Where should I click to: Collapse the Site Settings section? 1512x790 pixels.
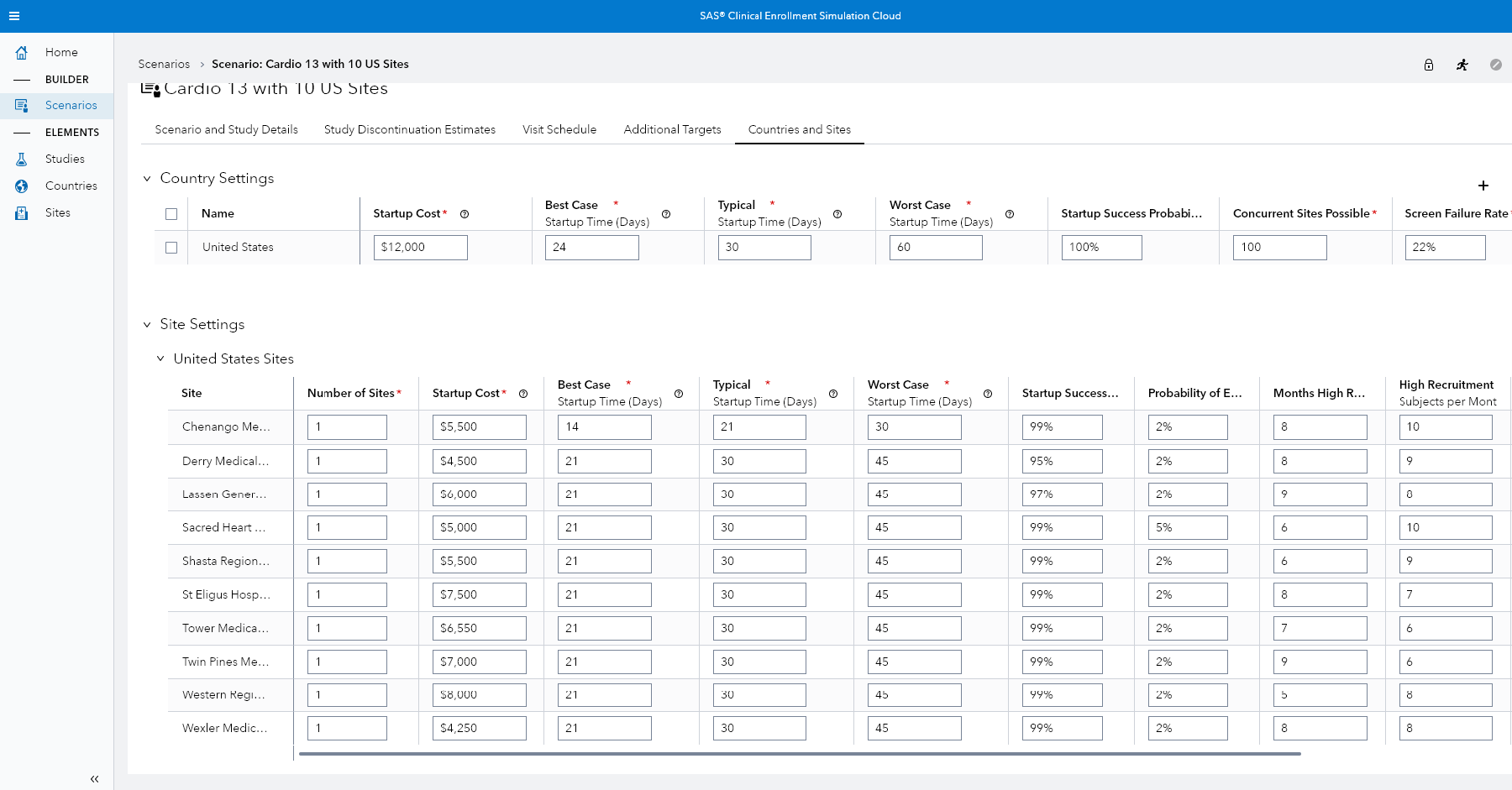pos(147,325)
